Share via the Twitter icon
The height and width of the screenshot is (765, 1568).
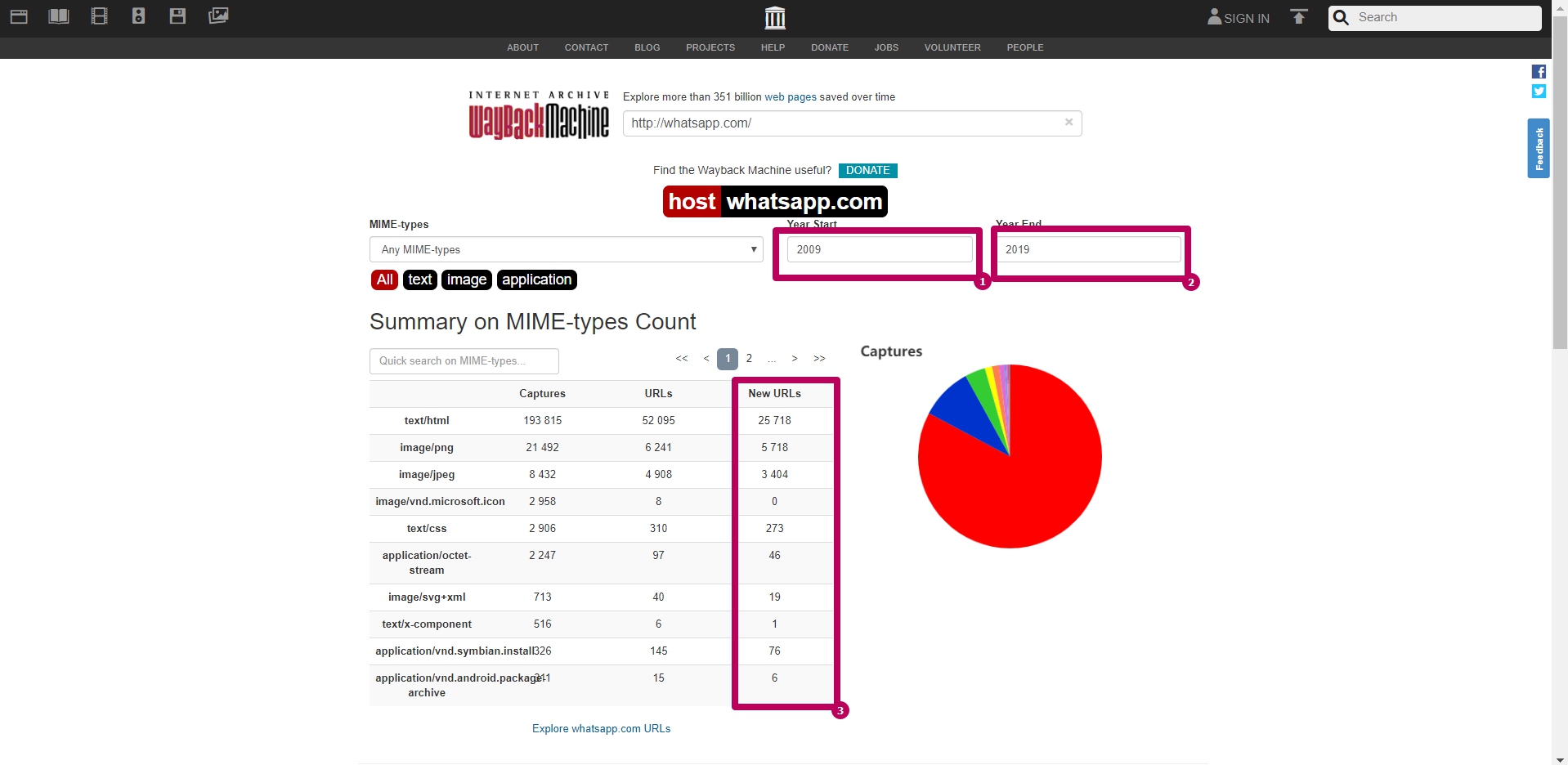(x=1539, y=92)
